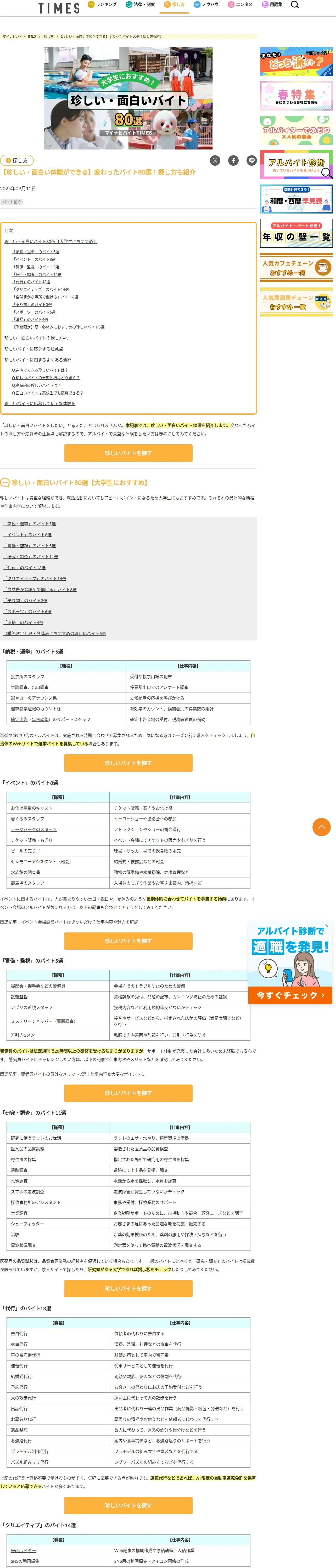Click 珍しいバイトを探す button after the 代行 section
The width and height of the screenshot is (336, 1568).
128,1505
